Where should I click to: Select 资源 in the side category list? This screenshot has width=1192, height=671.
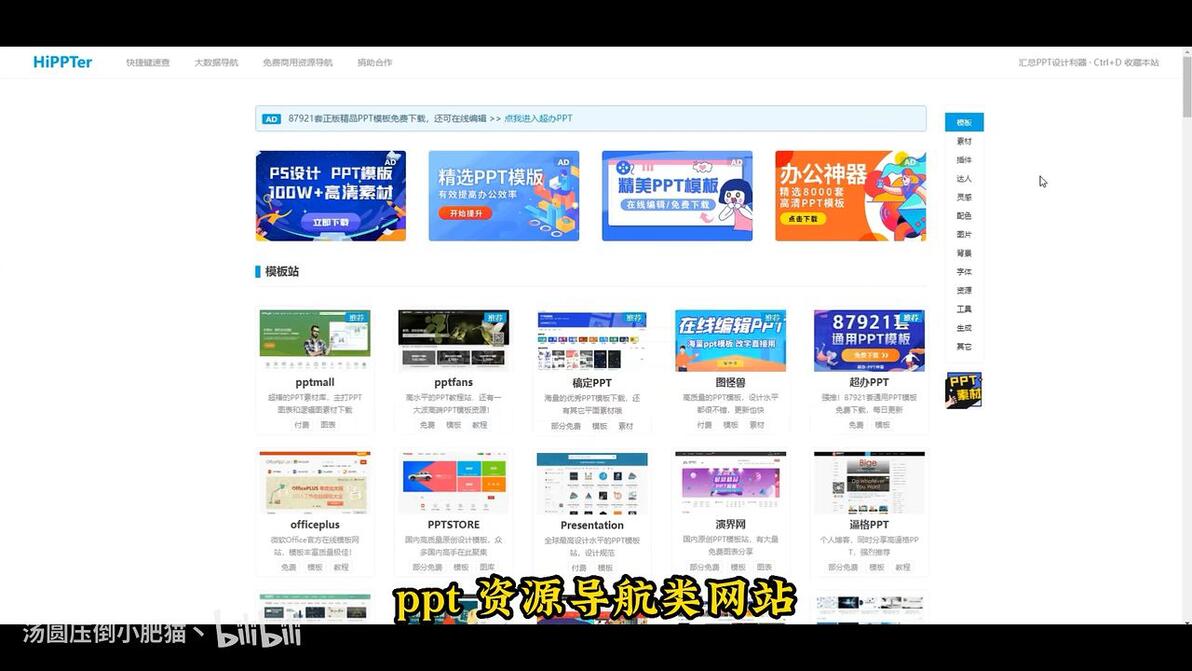tap(964, 290)
